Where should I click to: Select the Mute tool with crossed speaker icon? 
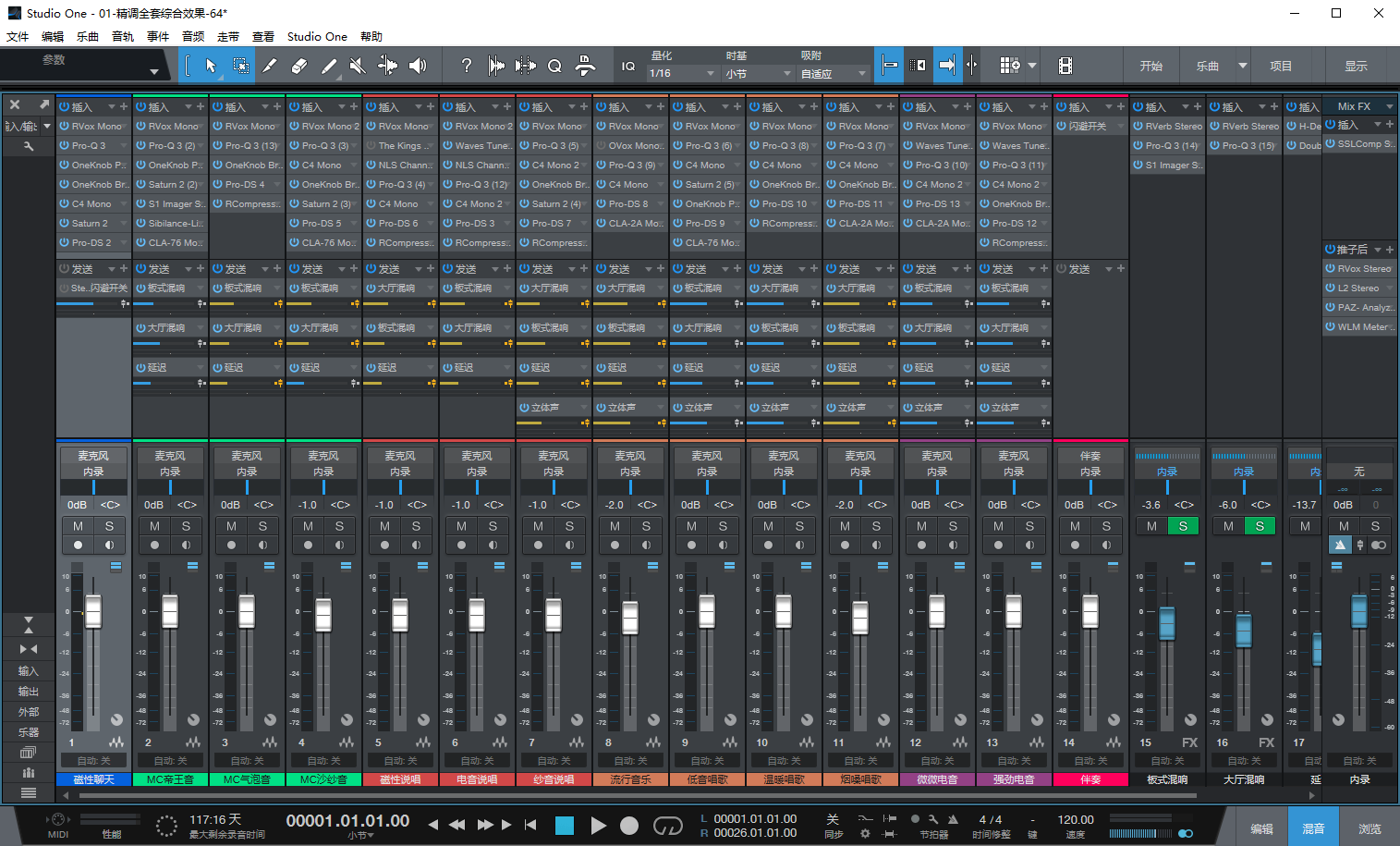(358, 65)
